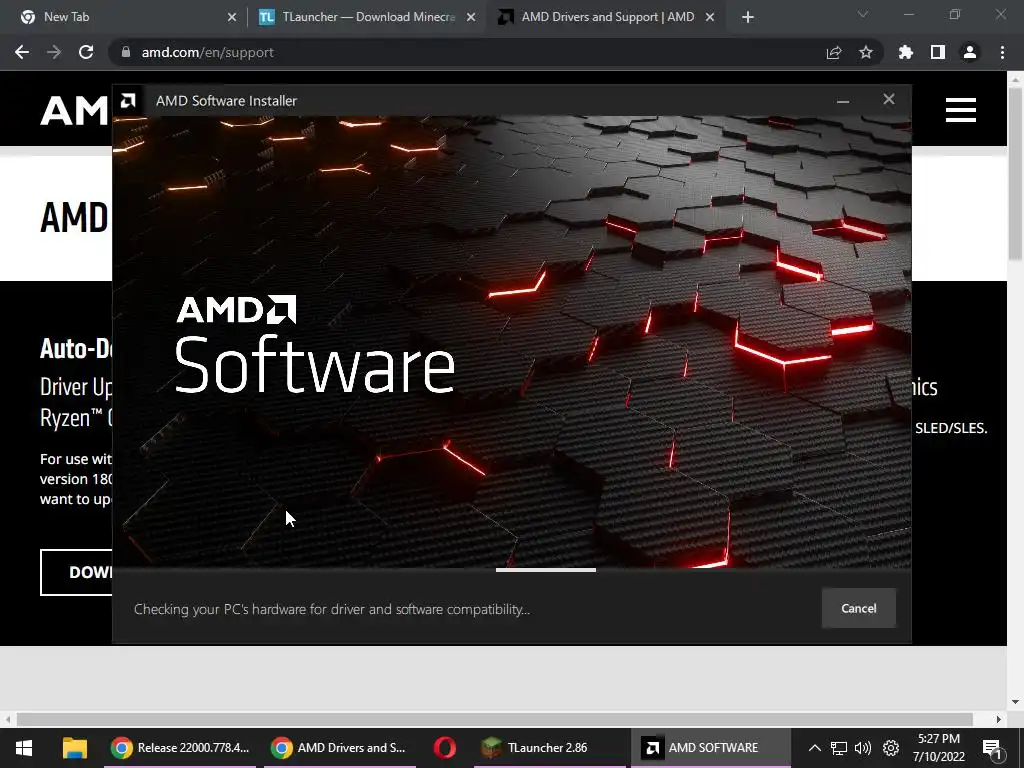This screenshot has width=1024, height=768.
Task: Open a new browser tab with plus
Action: click(748, 18)
